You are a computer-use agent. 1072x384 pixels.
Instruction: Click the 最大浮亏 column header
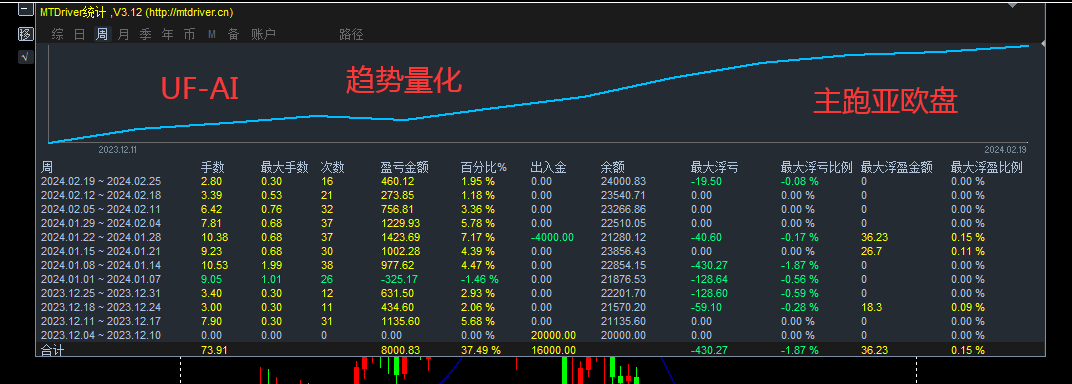pos(714,167)
